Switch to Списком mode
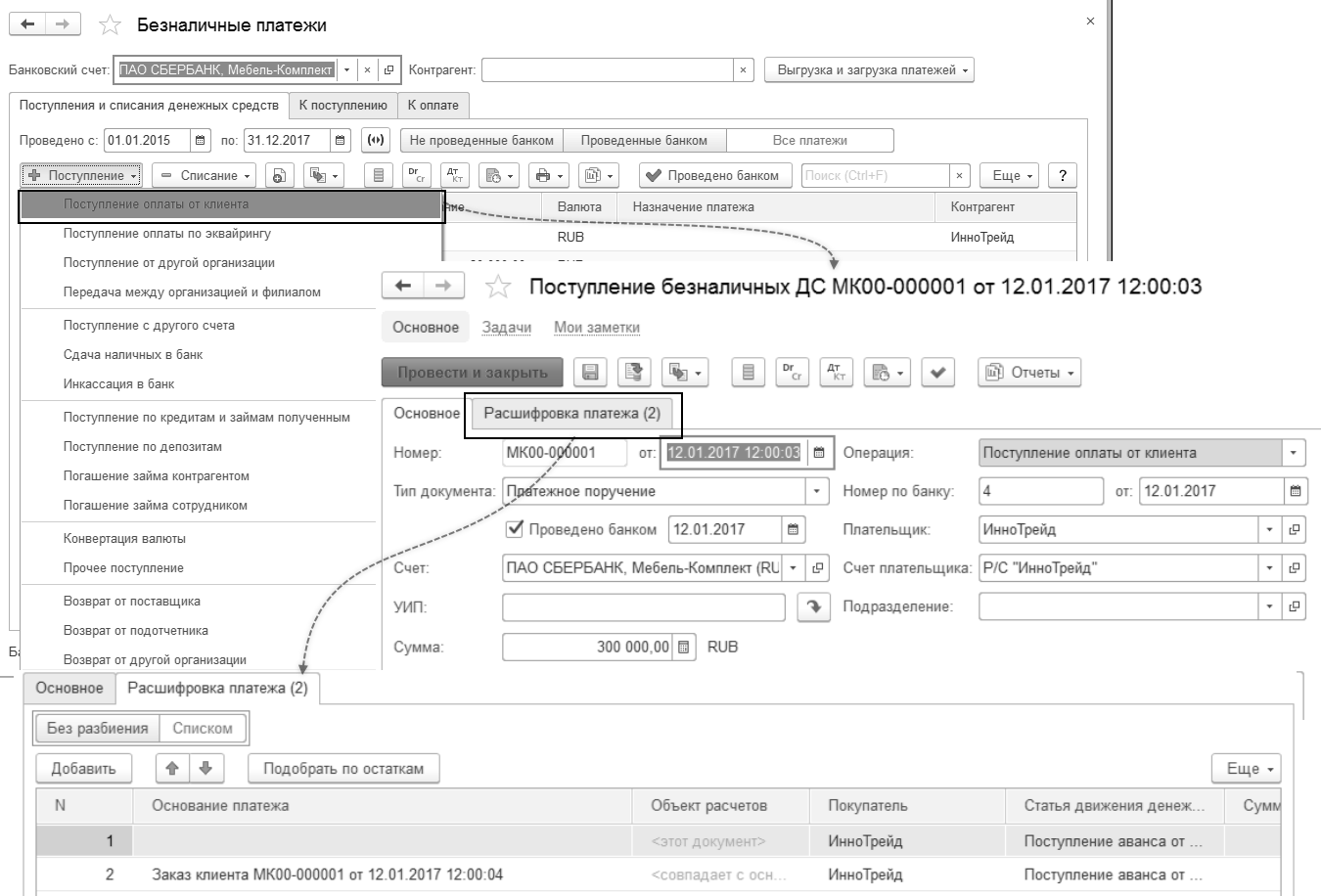Screen dimensions: 1321x896 [203, 728]
